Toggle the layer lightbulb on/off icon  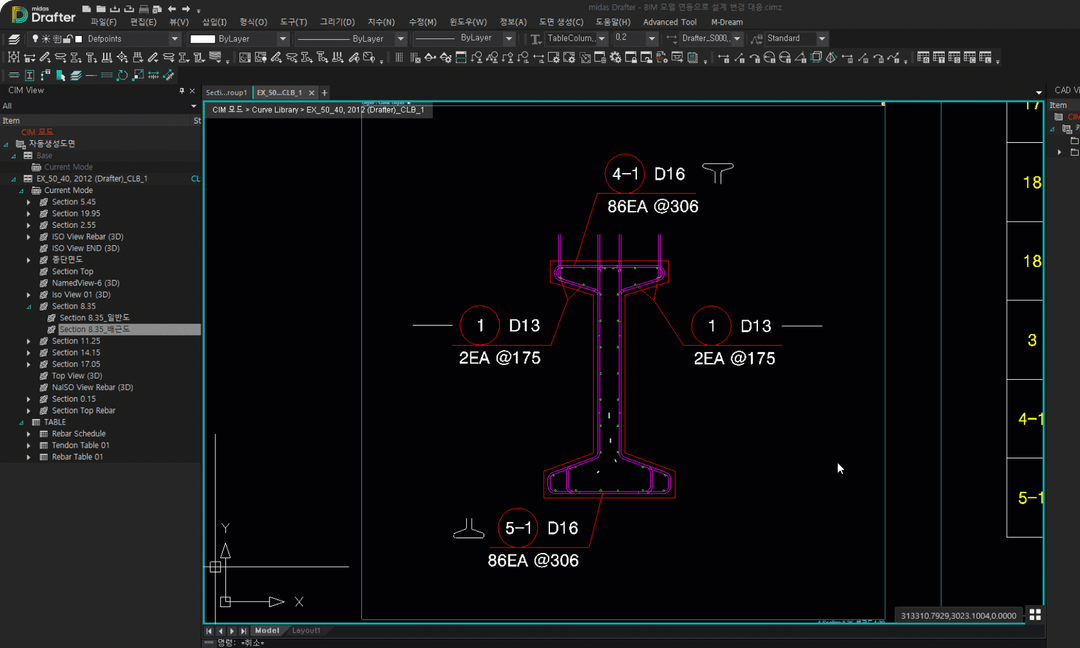[35, 39]
